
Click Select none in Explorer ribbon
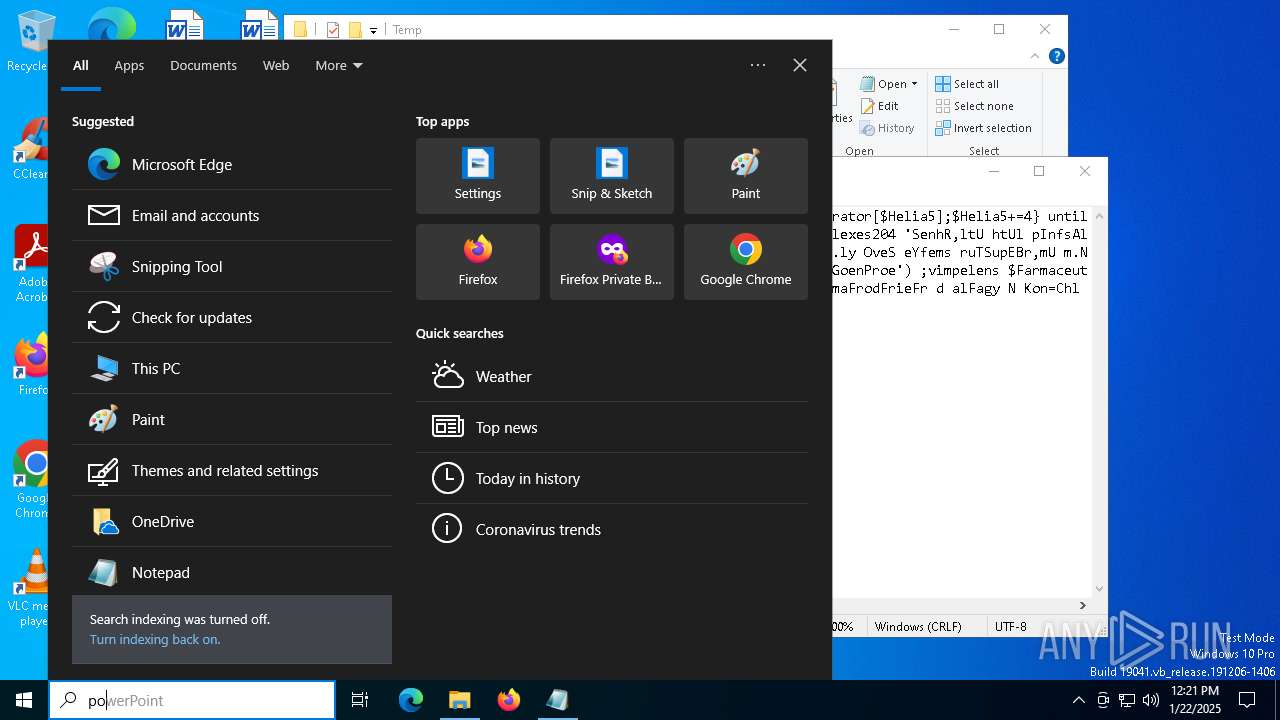[x=974, y=106]
